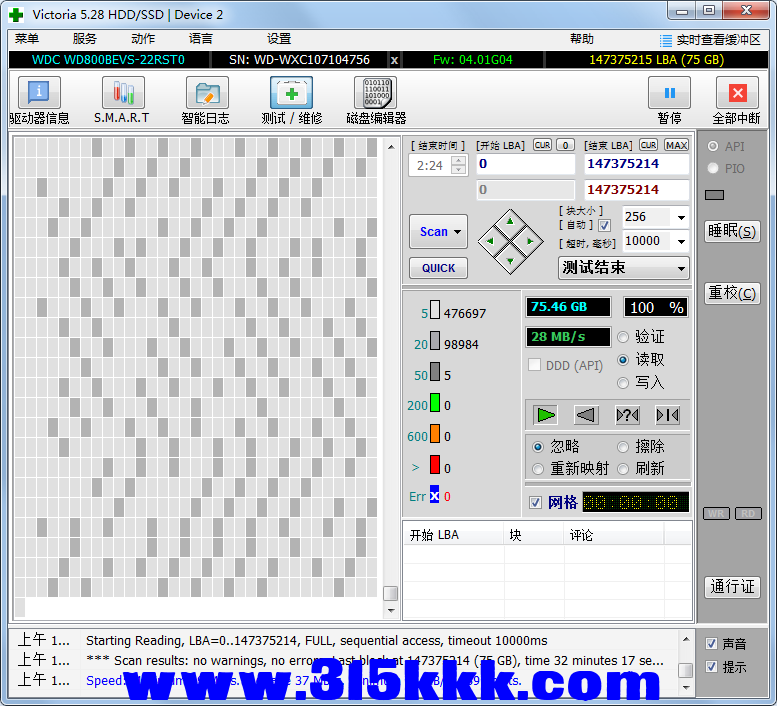Click the MAX button beside End LBA
The width and height of the screenshot is (777, 706).
click(x=676, y=145)
